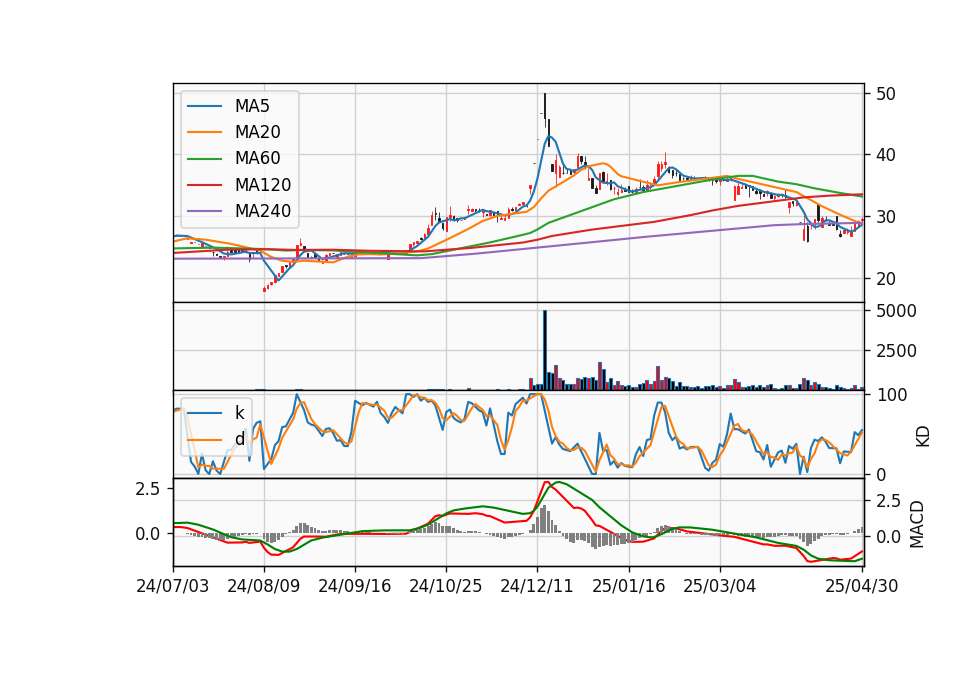Click the price axis value 50
The width and height of the screenshot is (960, 690).
886,94
